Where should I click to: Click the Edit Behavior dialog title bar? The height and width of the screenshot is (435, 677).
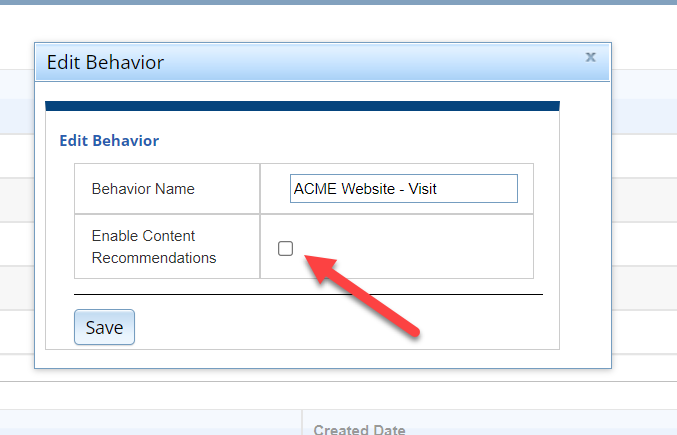(323, 62)
